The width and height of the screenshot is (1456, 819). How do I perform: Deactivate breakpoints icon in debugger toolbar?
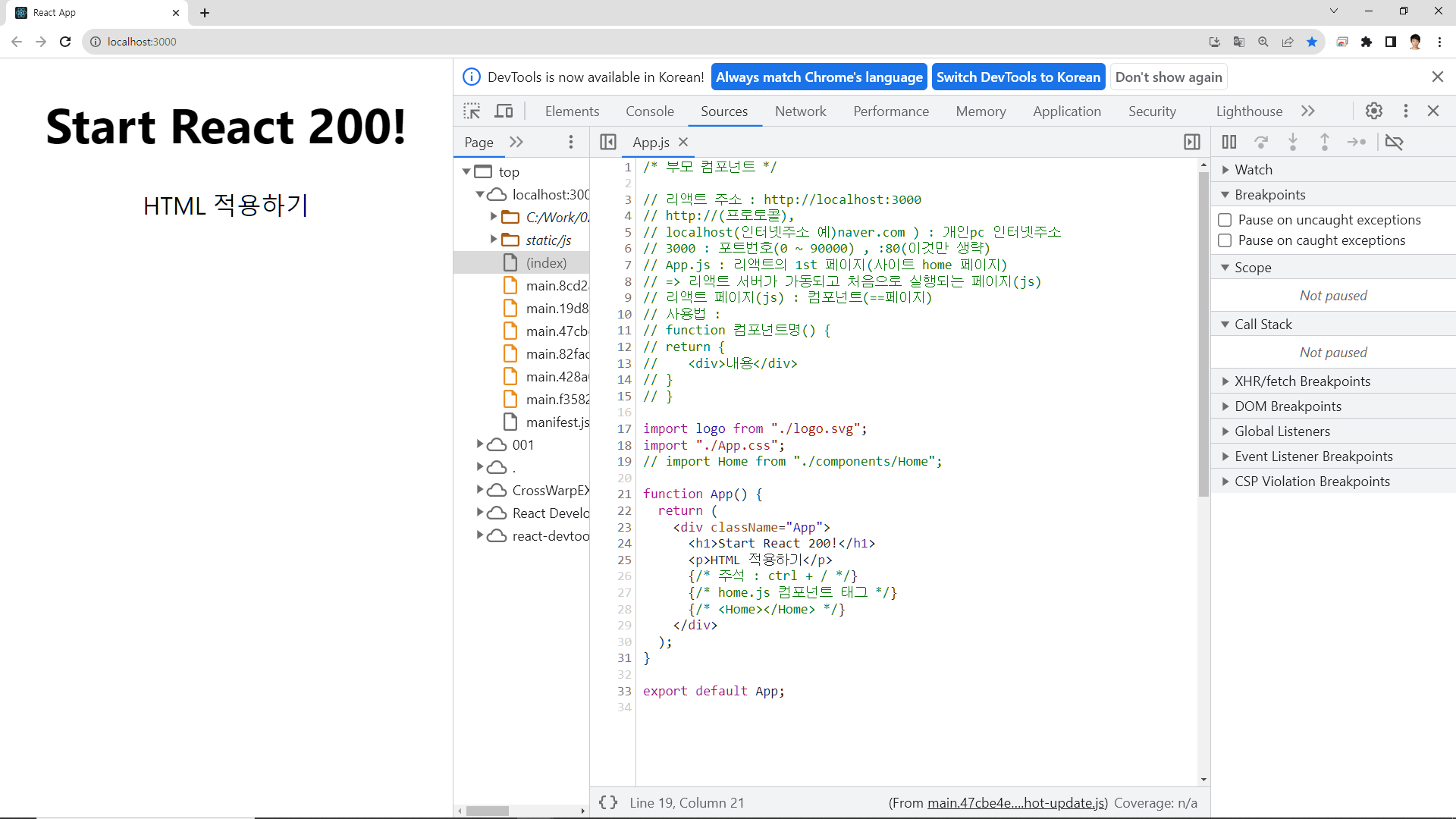1394,142
